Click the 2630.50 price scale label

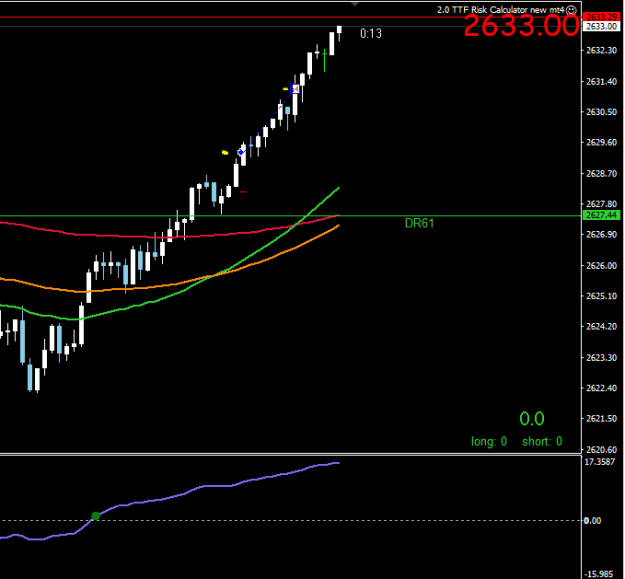point(601,112)
